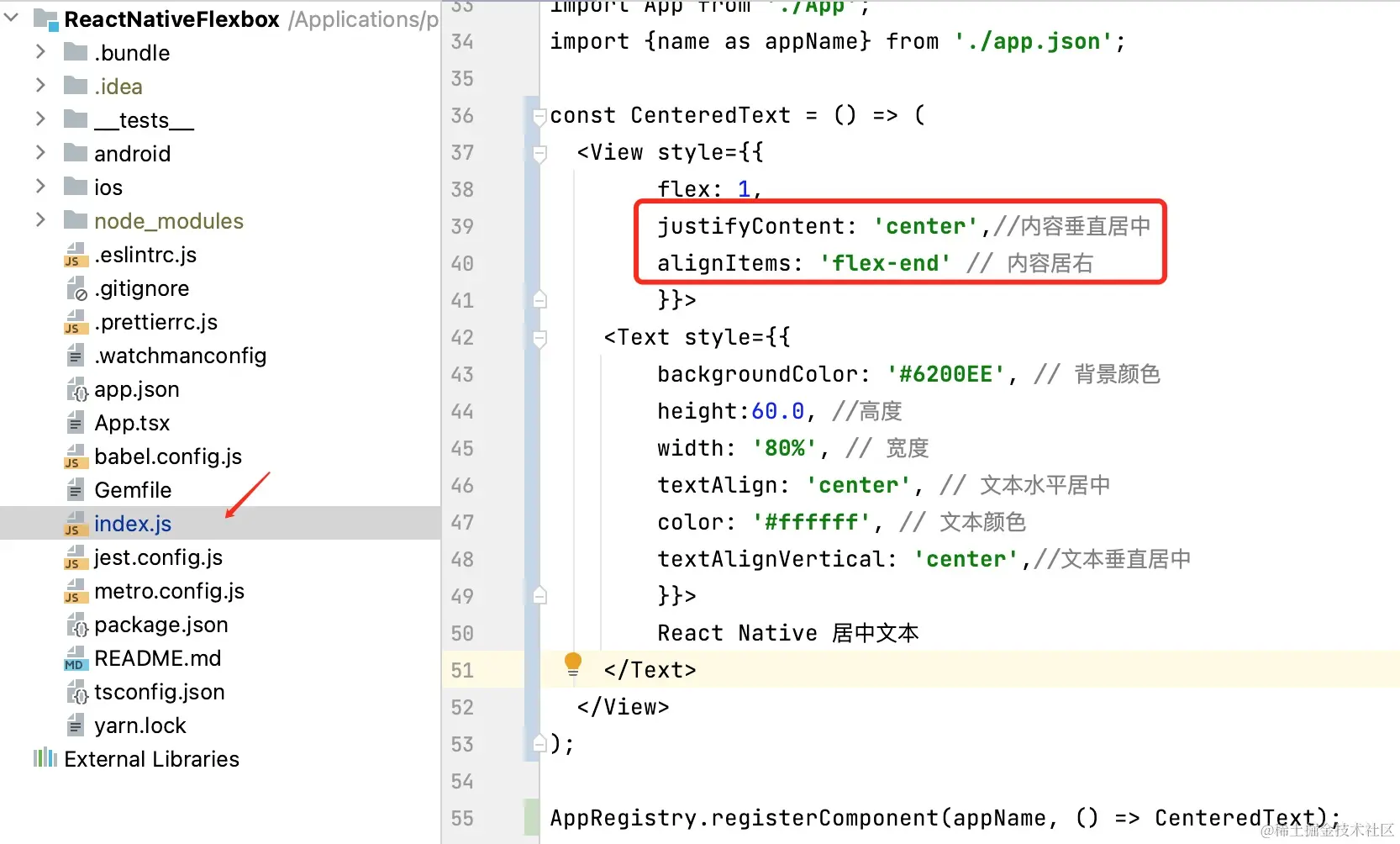Select yarn.lock in the tree
1400x844 pixels.
(140, 725)
